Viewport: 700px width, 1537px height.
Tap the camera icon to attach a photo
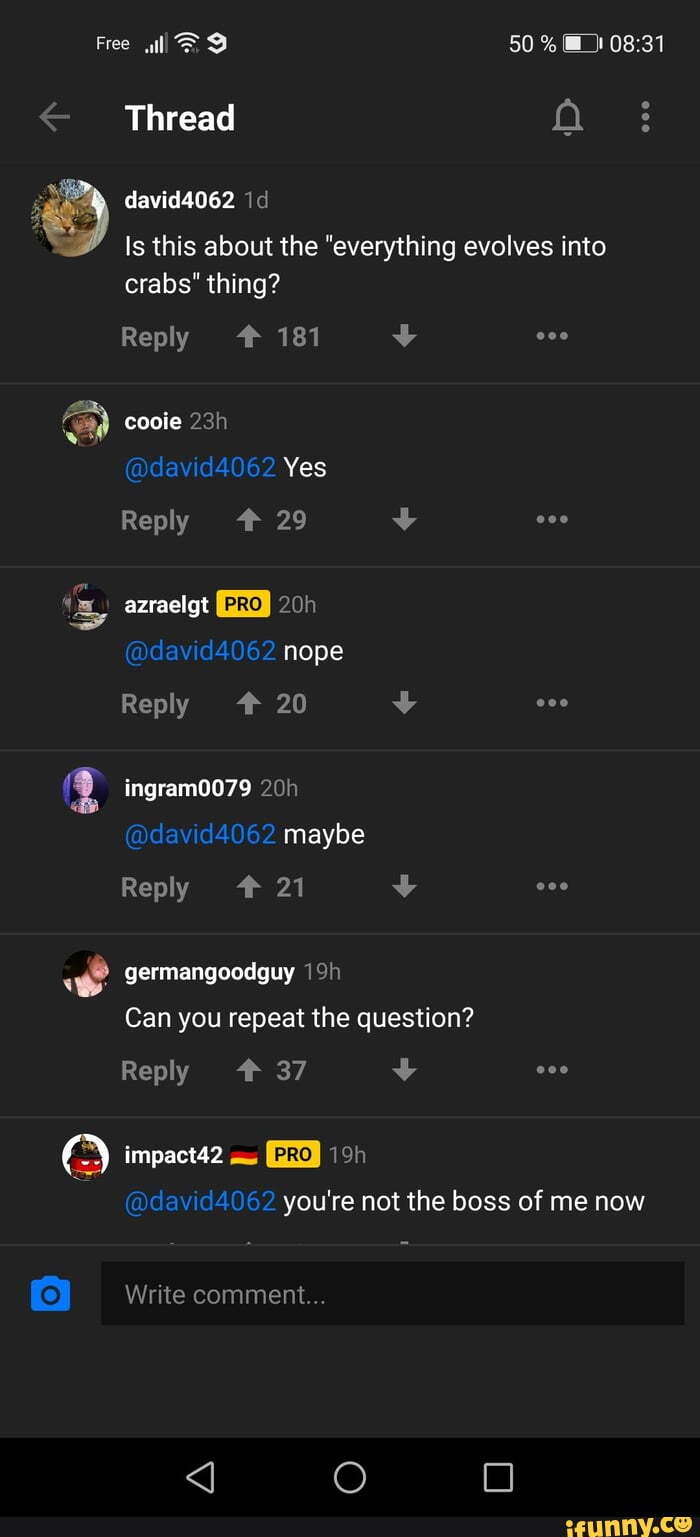click(x=51, y=1294)
